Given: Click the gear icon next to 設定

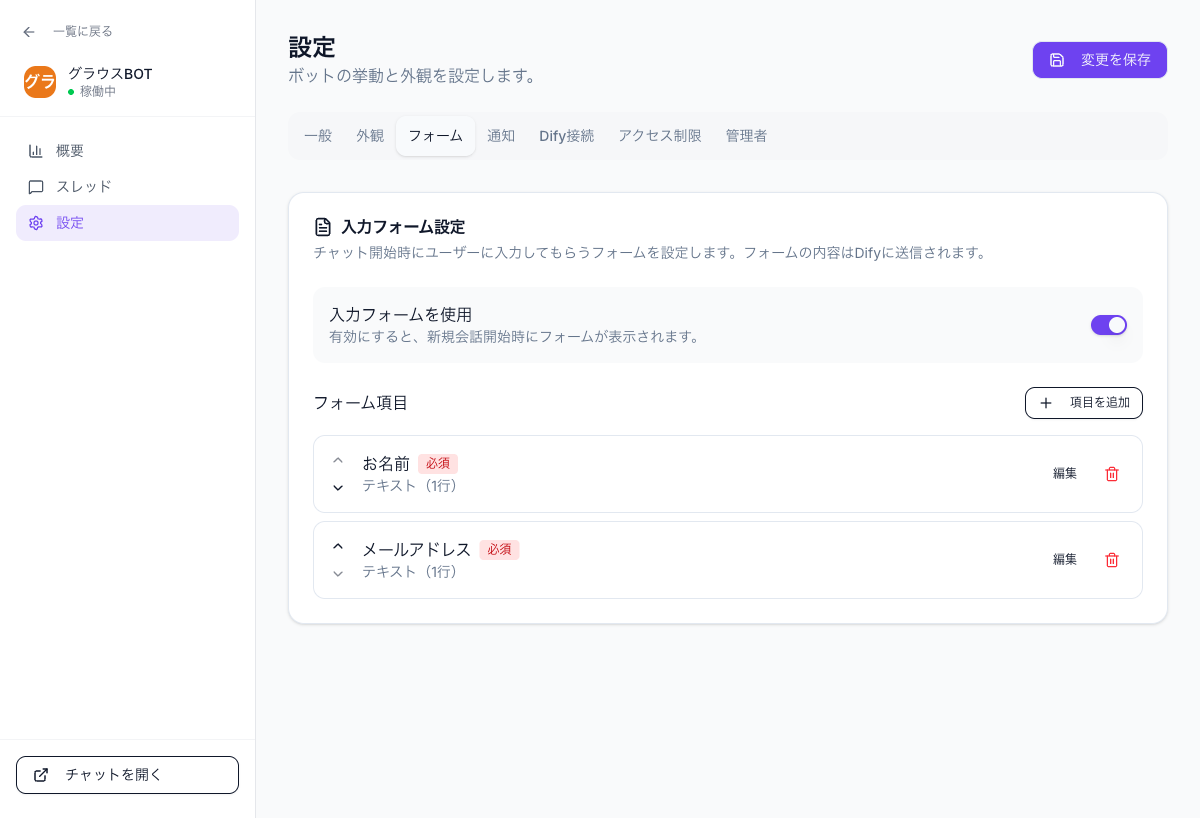Looking at the screenshot, I should point(36,222).
